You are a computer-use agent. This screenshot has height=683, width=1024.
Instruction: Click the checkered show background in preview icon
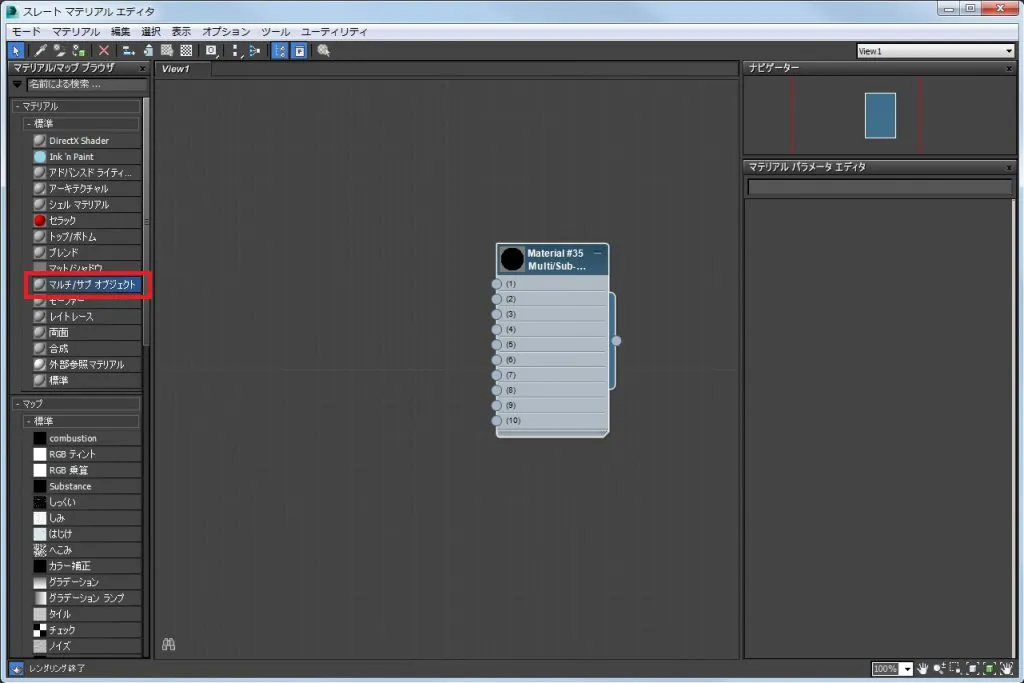[x=186, y=50]
